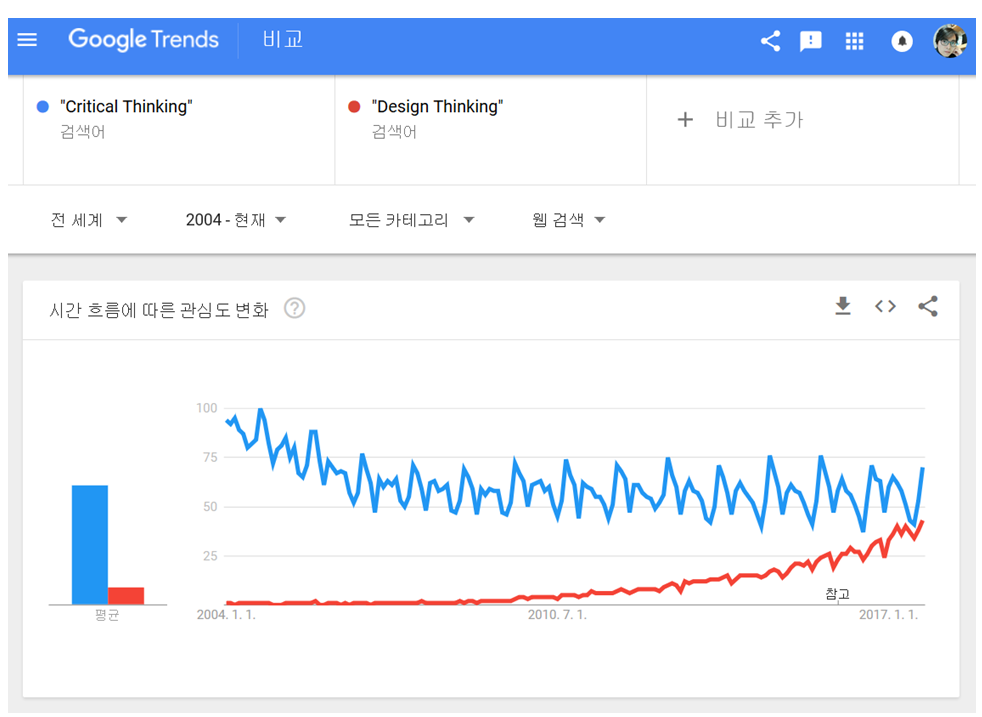This screenshot has height=717, width=982.
Task: Open the send feedback icon
Action: 811,41
